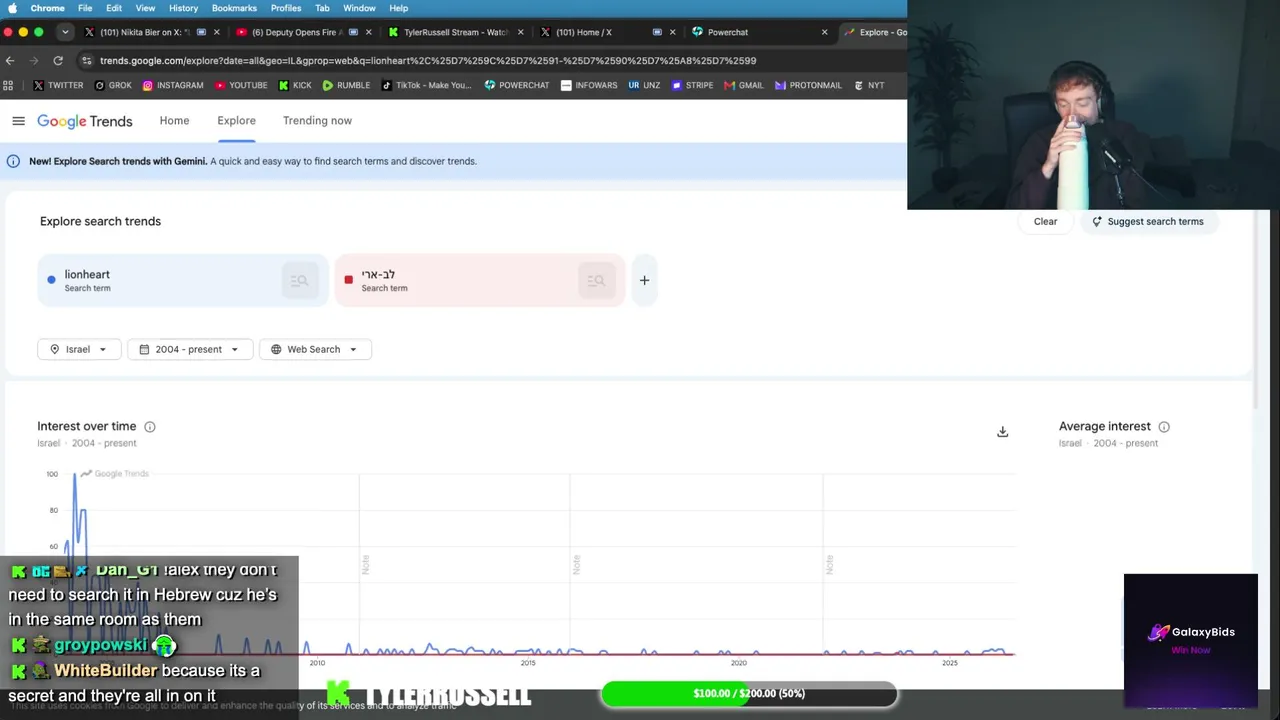Close the Powerchat tab
The width and height of the screenshot is (1280, 720).
click(x=824, y=32)
